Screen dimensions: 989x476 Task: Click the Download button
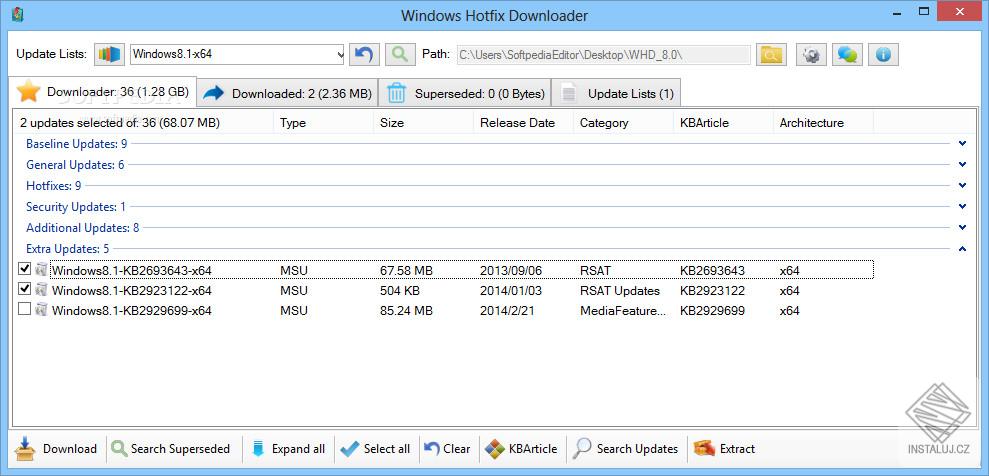click(x=56, y=449)
